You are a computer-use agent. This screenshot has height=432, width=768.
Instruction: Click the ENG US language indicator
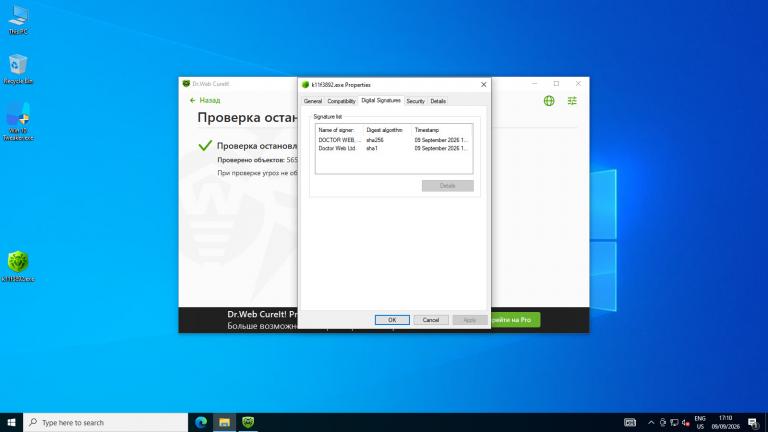pyautogui.click(x=700, y=422)
